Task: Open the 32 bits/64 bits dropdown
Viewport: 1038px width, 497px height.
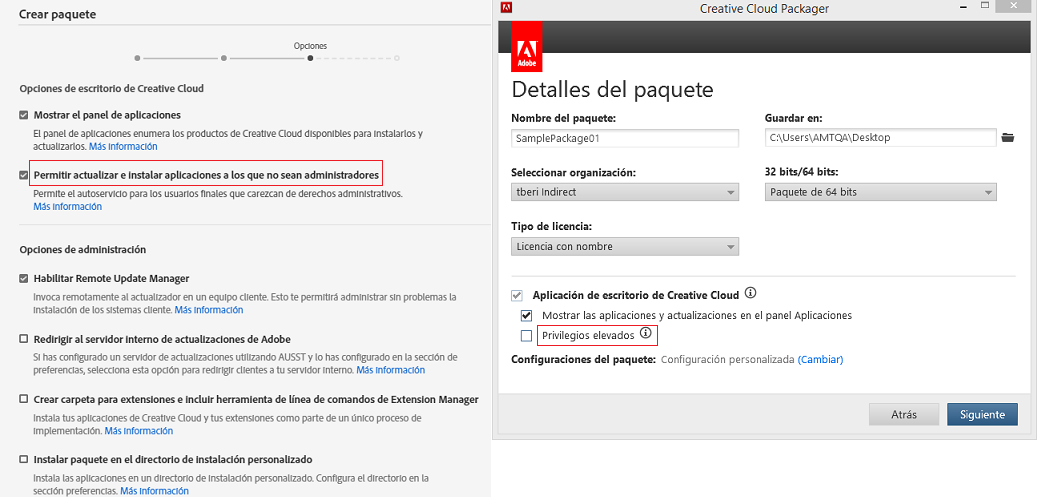Action: pos(880,192)
